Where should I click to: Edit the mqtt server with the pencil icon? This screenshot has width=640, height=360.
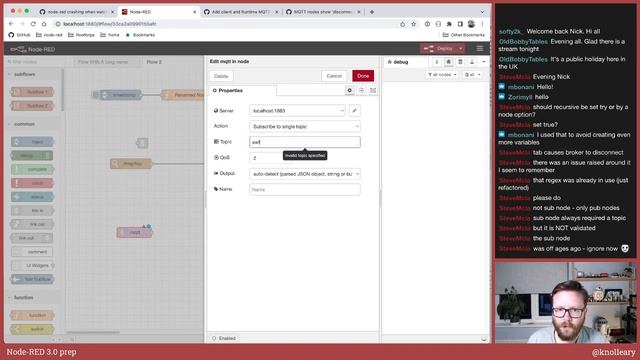(355, 111)
